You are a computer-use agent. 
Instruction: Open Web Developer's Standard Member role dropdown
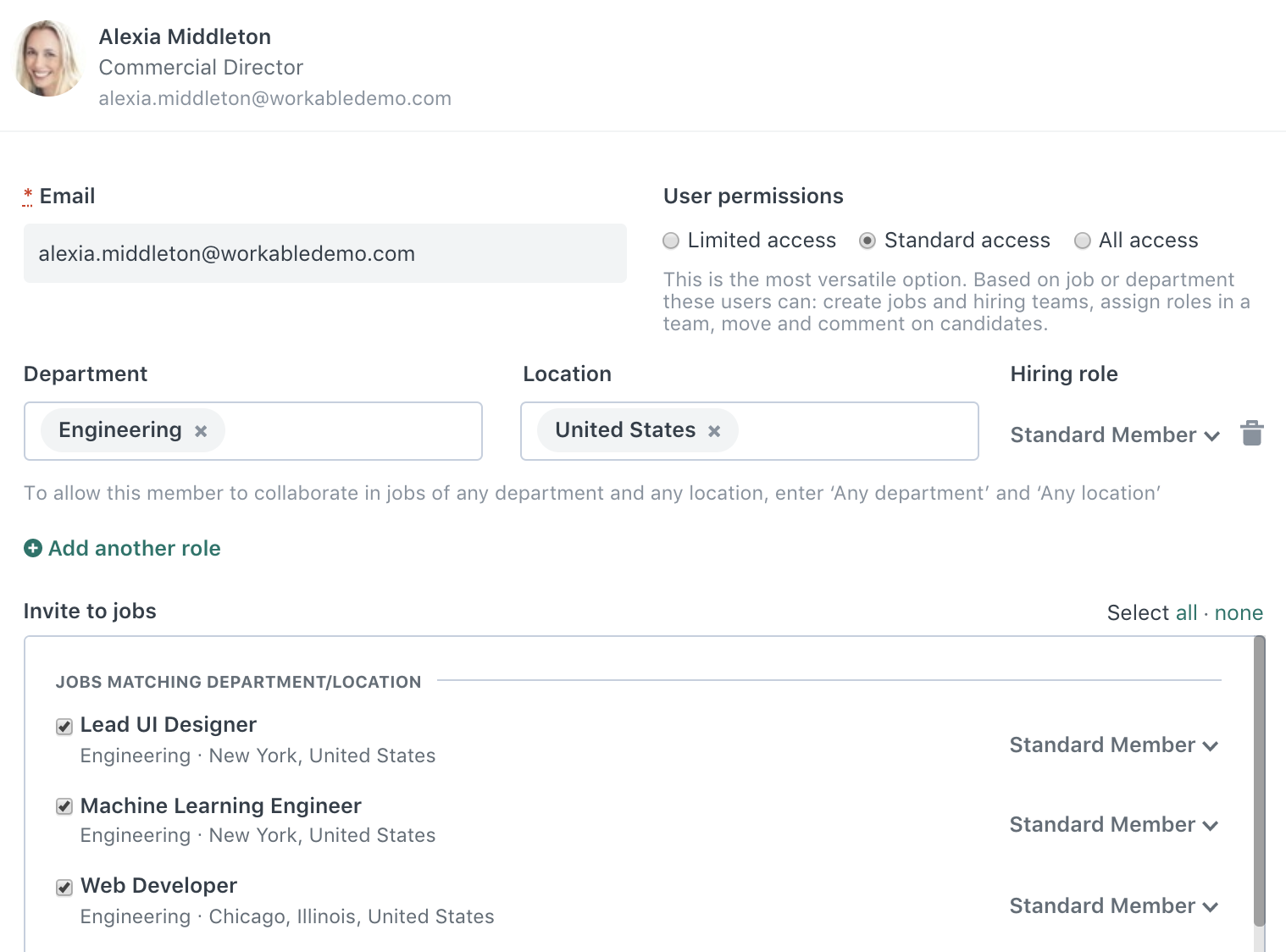pos(1114,905)
